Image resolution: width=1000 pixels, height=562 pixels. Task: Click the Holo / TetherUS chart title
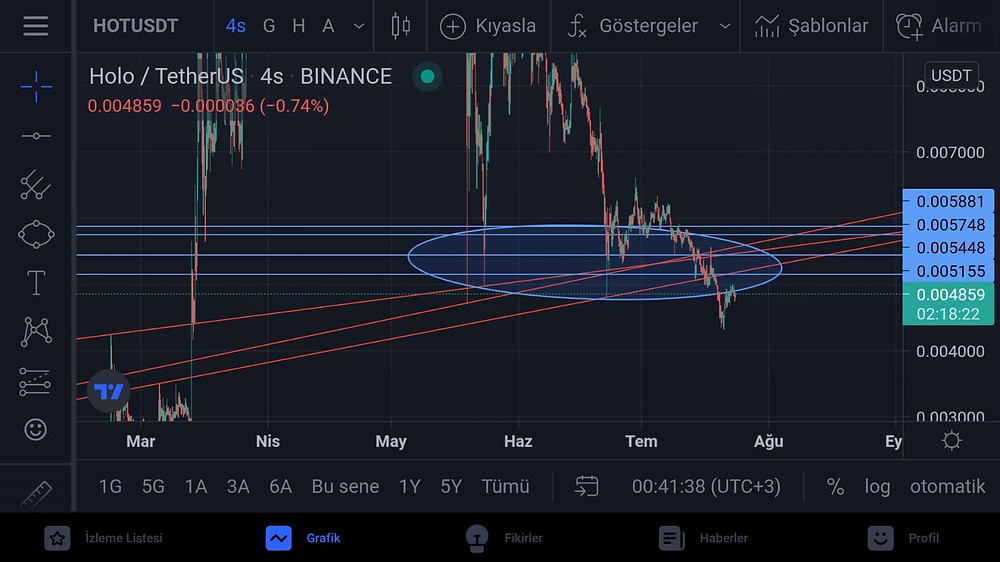click(x=240, y=77)
